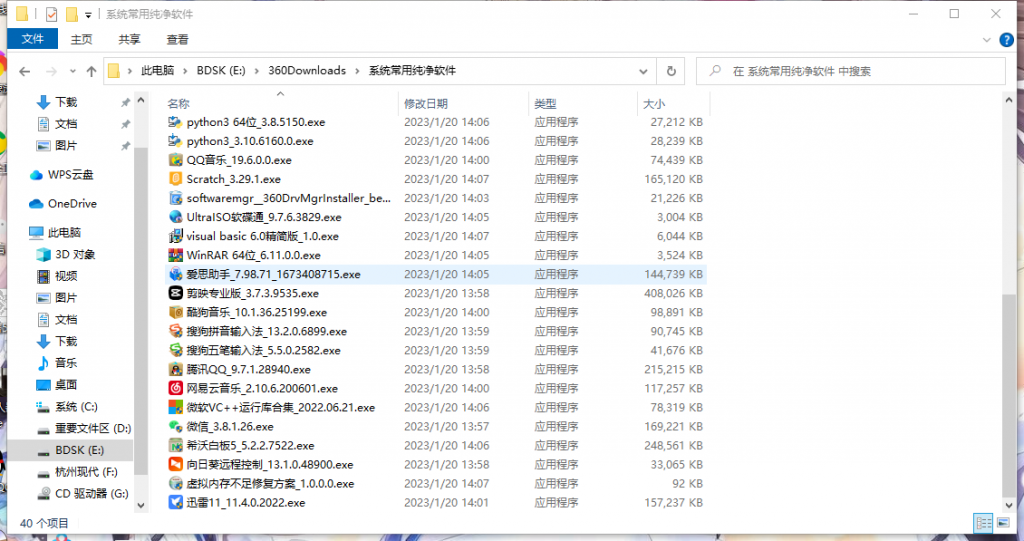Click the 微信_3.8.1.26.exe icon
Image resolution: width=1024 pixels, height=541 pixels.
click(175, 426)
